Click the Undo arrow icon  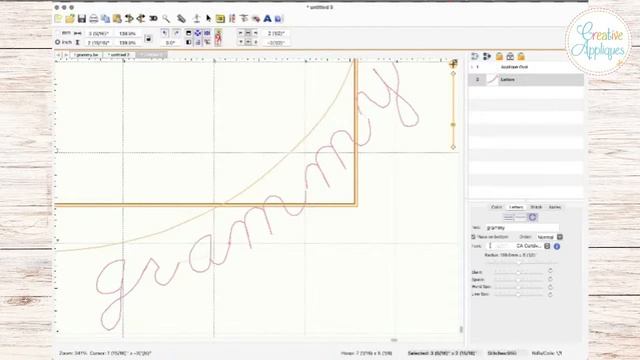(129, 19)
